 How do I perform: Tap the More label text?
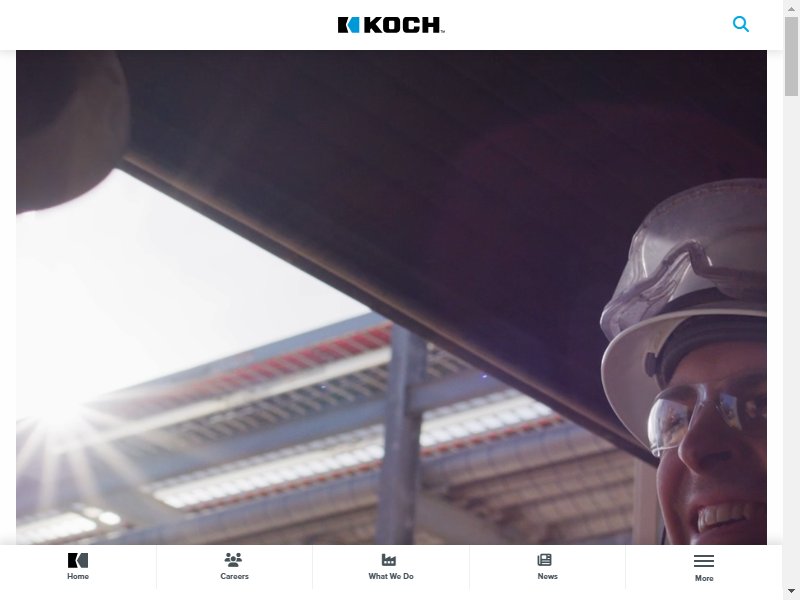[704, 578]
